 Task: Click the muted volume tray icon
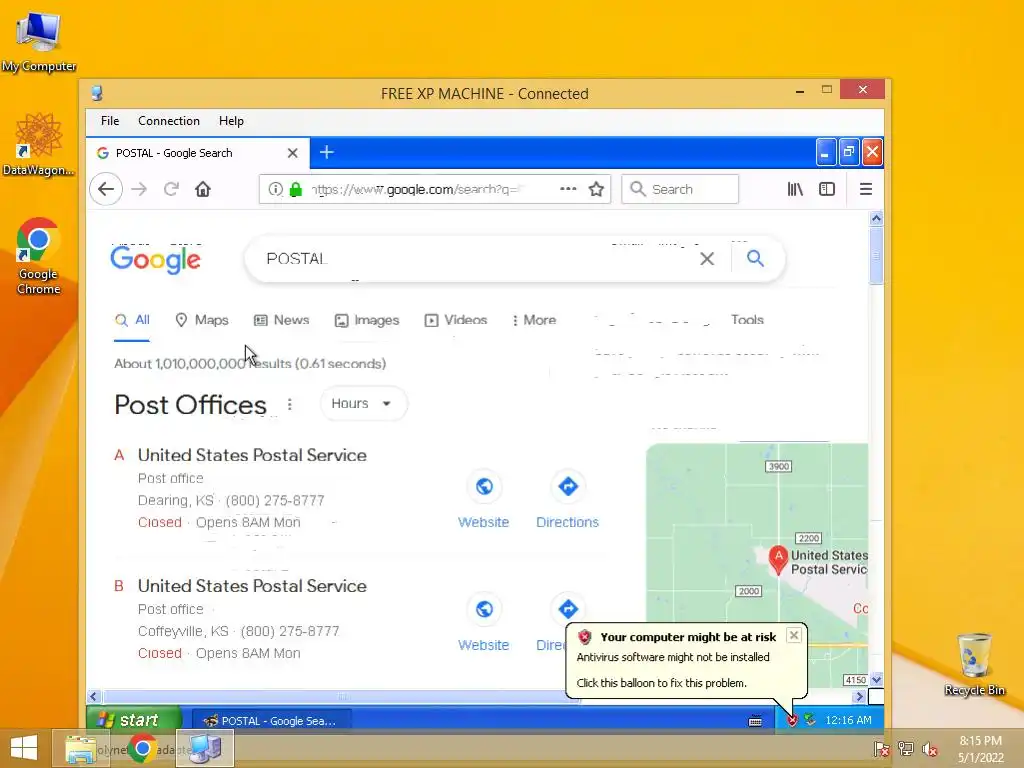930,749
